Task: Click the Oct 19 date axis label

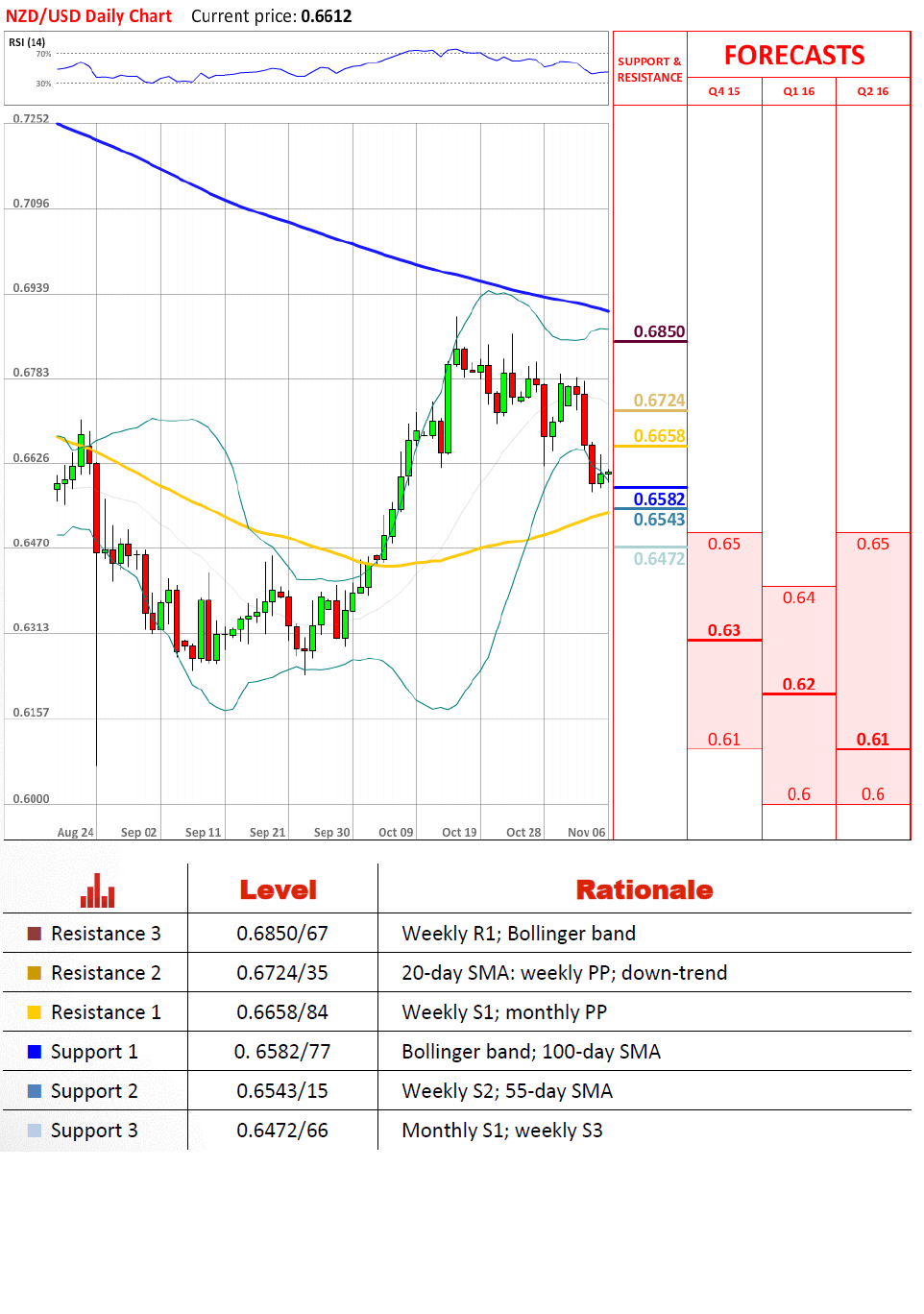Action: point(459,833)
